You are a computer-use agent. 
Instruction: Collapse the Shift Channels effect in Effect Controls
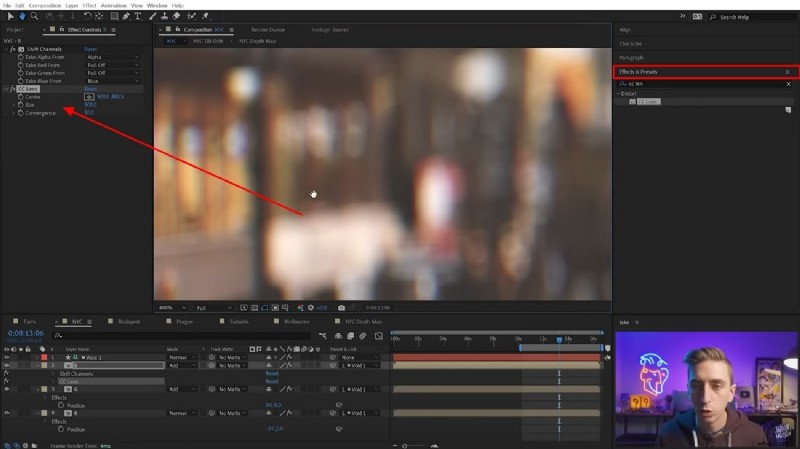tap(7, 49)
